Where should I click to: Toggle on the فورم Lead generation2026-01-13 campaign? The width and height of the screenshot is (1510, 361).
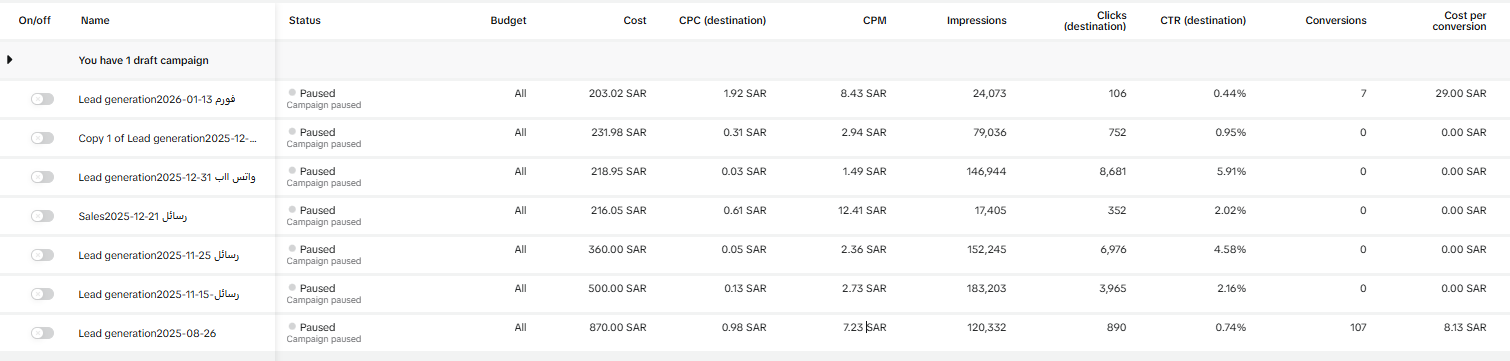[42, 99]
